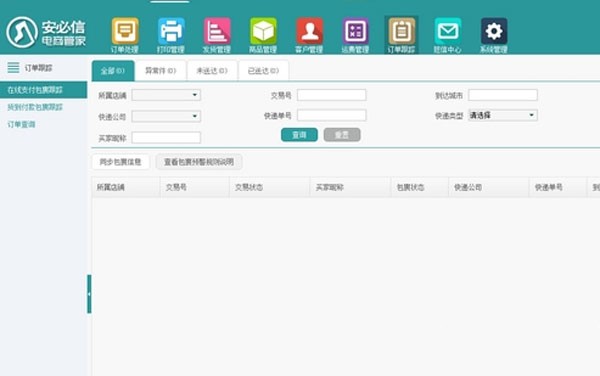Select 货到付款包裹跟踪 in the sidebar

point(35,107)
